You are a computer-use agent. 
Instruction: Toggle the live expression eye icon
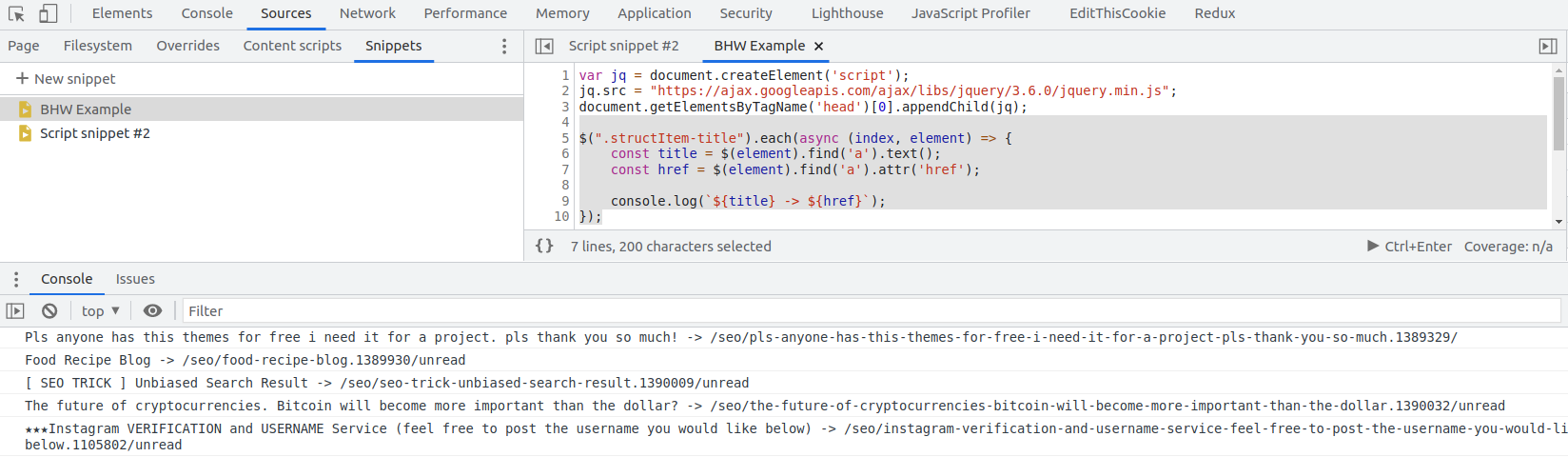coord(152,310)
